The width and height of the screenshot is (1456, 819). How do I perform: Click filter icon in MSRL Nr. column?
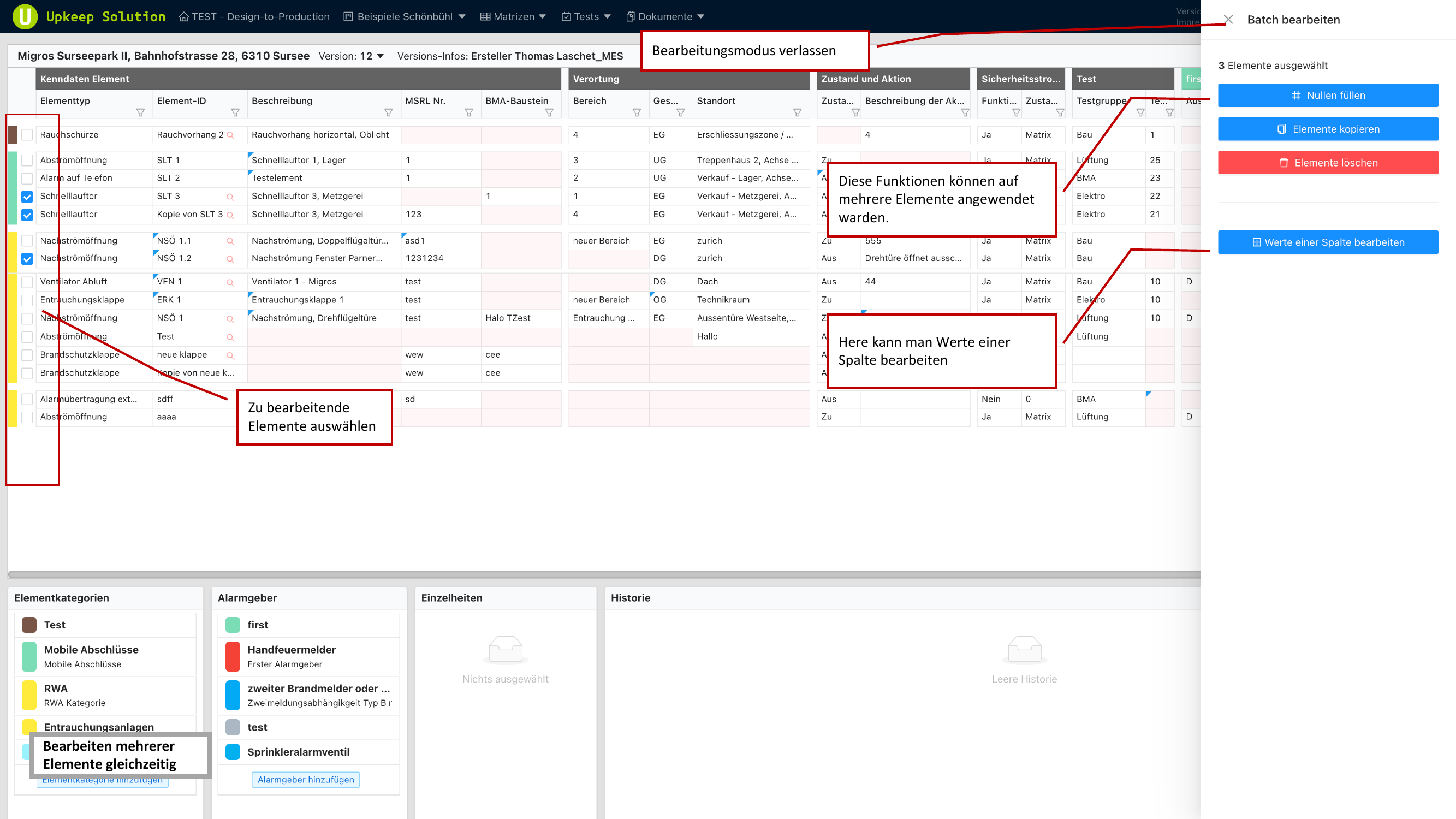[468, 112]
